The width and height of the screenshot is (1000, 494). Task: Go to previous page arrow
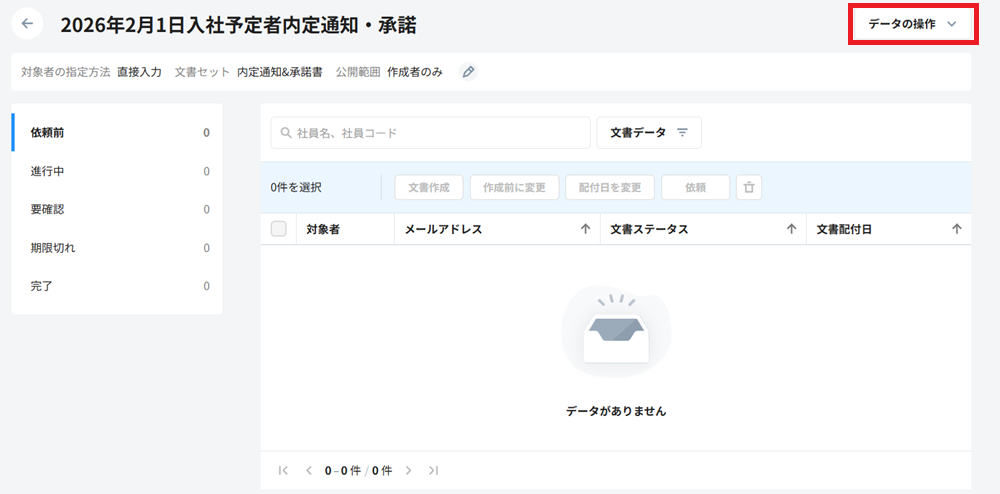(308, 470)
